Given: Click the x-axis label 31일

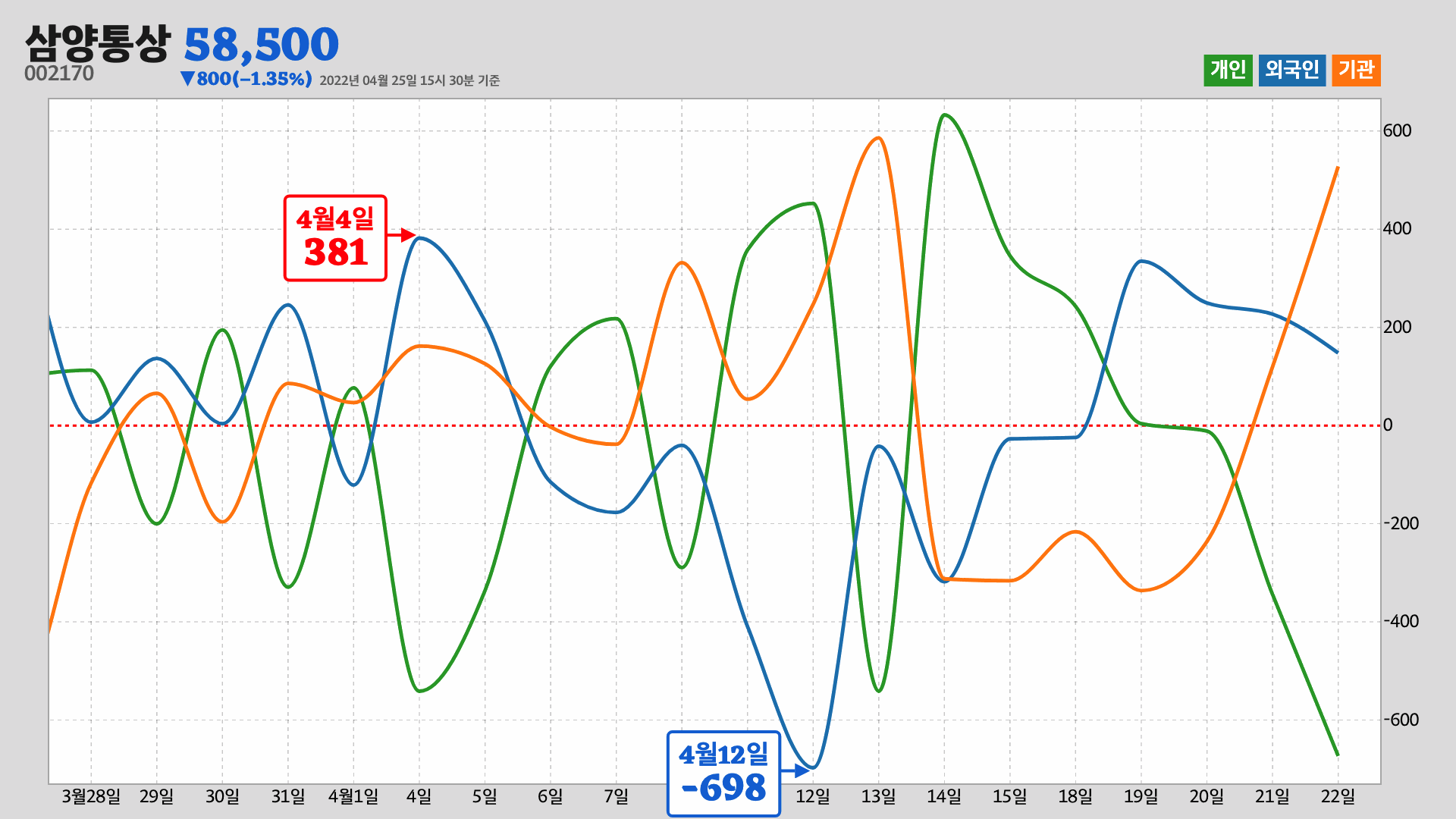Looking at the screenshot, I should pyautogui.click(x=288, y=796).
